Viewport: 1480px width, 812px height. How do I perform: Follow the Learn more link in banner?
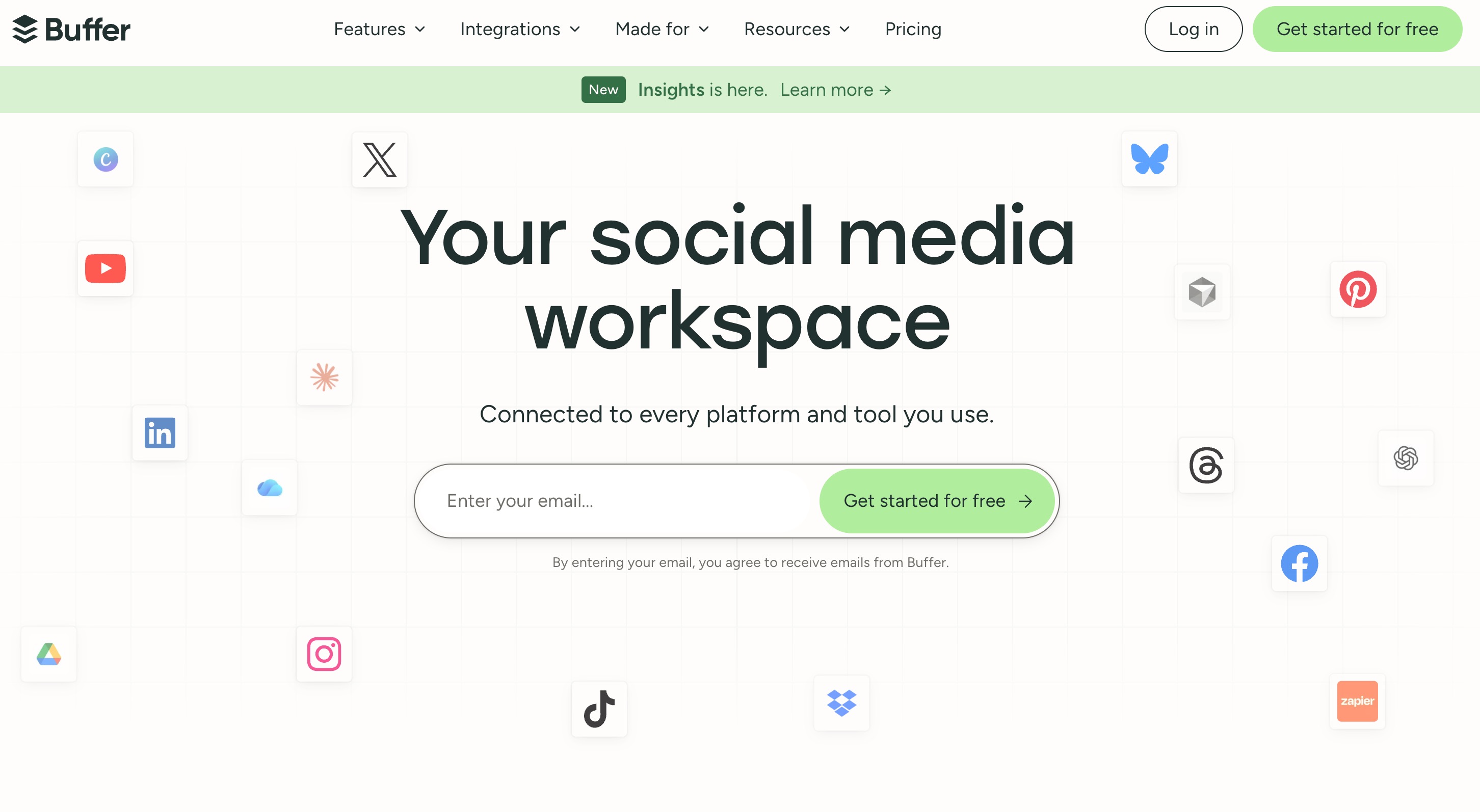tap(835, 90)
